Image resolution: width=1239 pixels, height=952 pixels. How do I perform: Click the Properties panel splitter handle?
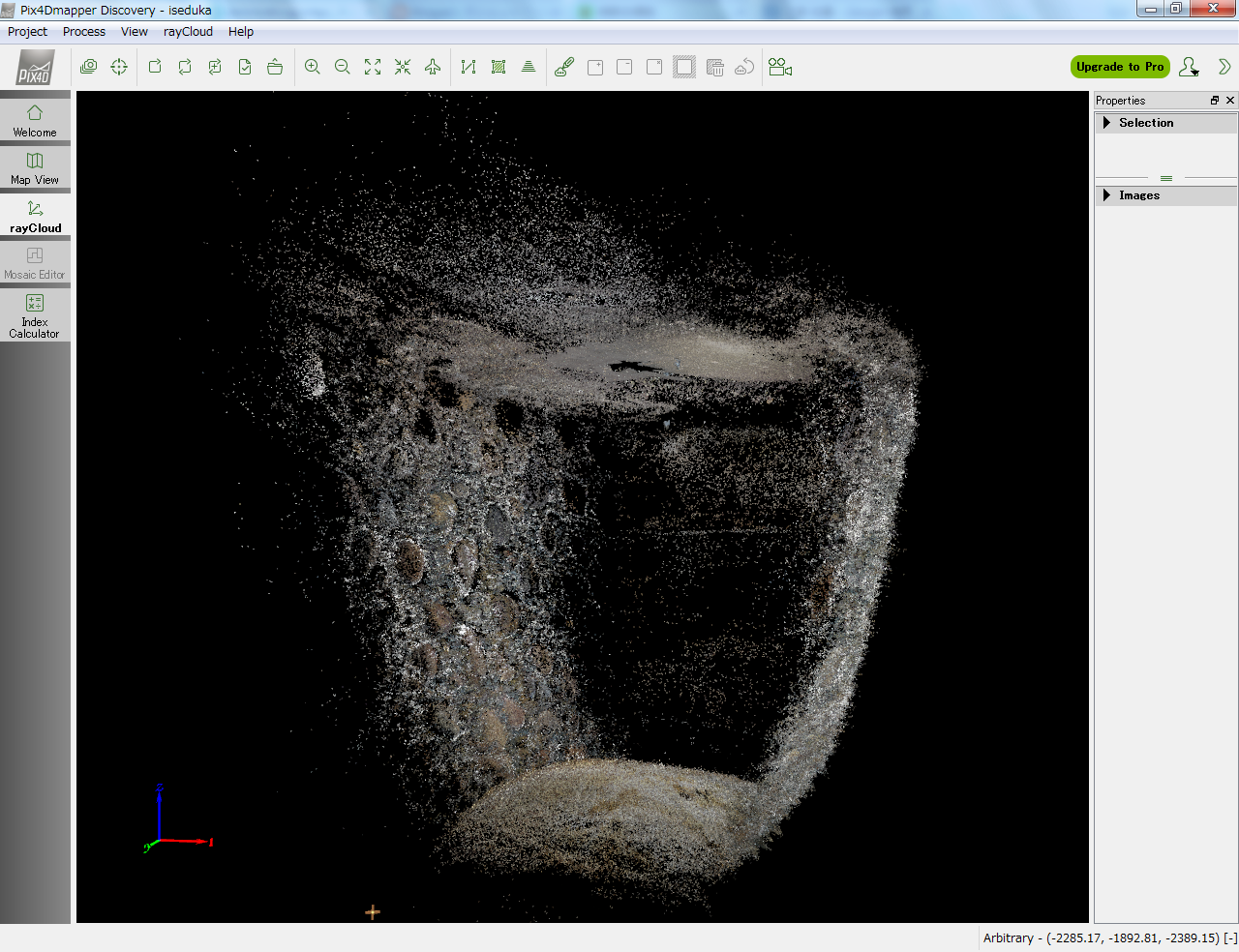pyautogui.click(x=1166, y=178)
